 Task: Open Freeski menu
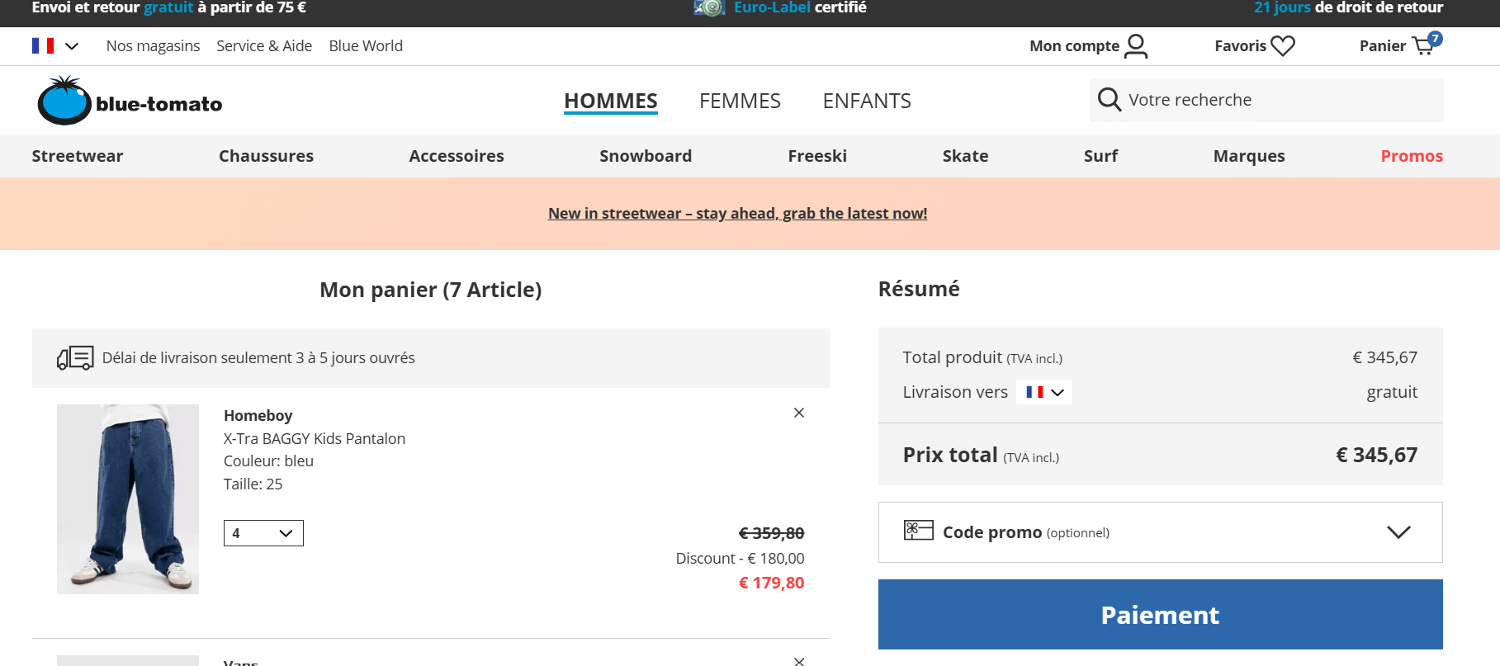tap(817, 156)
